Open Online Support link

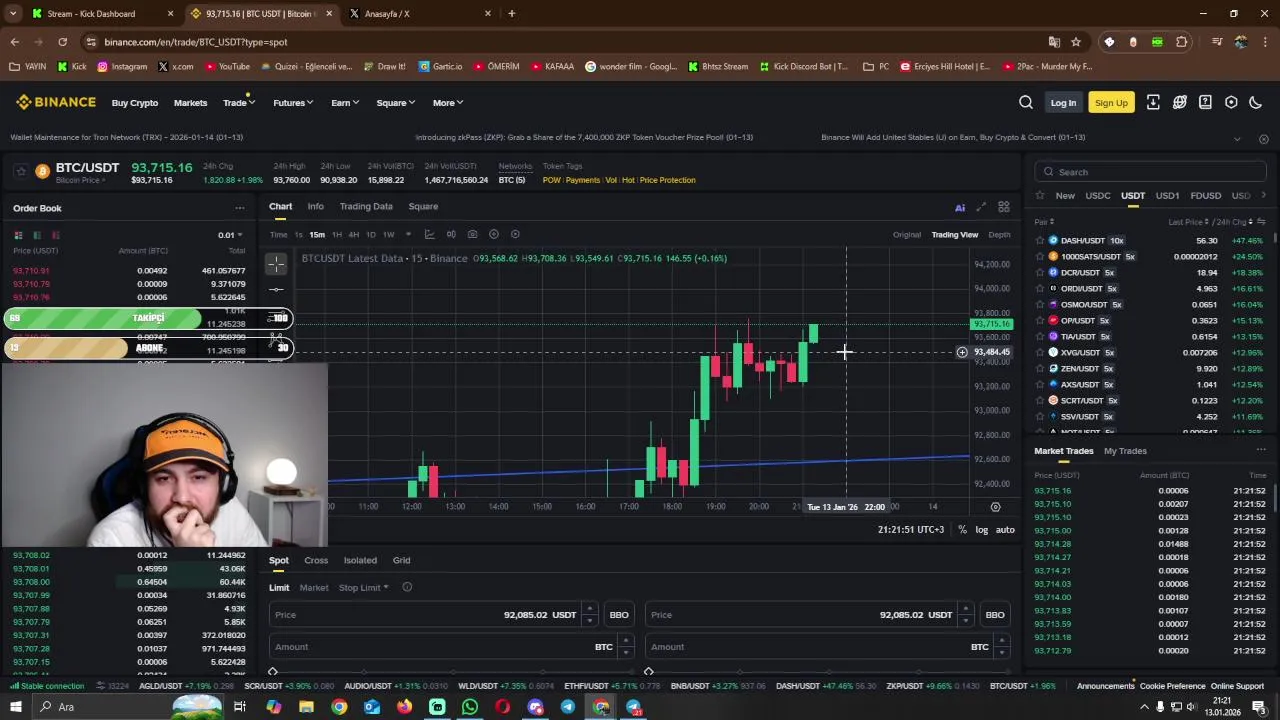tap(1237, 686)
